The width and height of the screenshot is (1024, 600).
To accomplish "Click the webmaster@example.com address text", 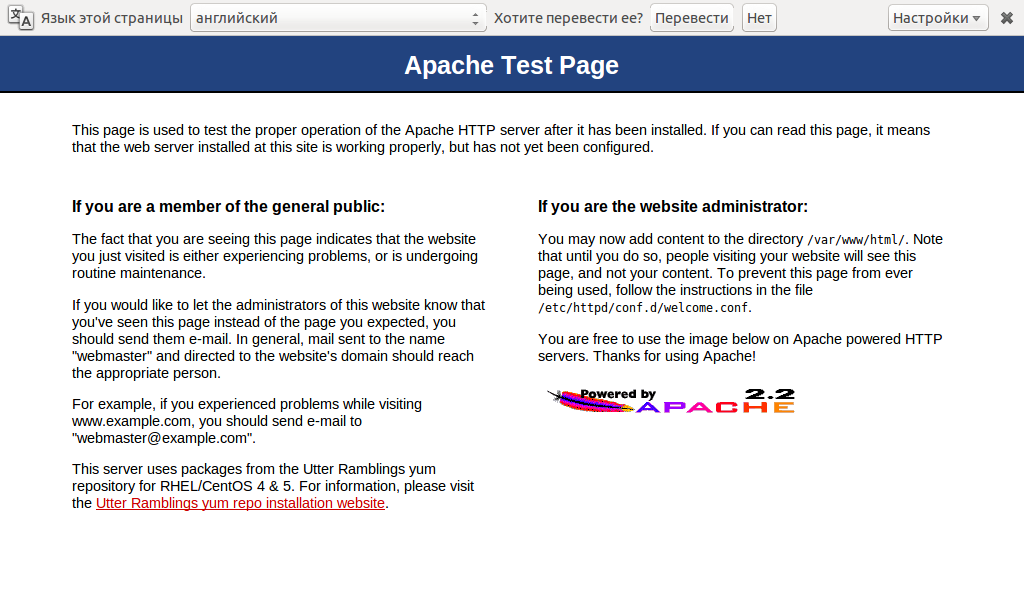I will (163, 438).
